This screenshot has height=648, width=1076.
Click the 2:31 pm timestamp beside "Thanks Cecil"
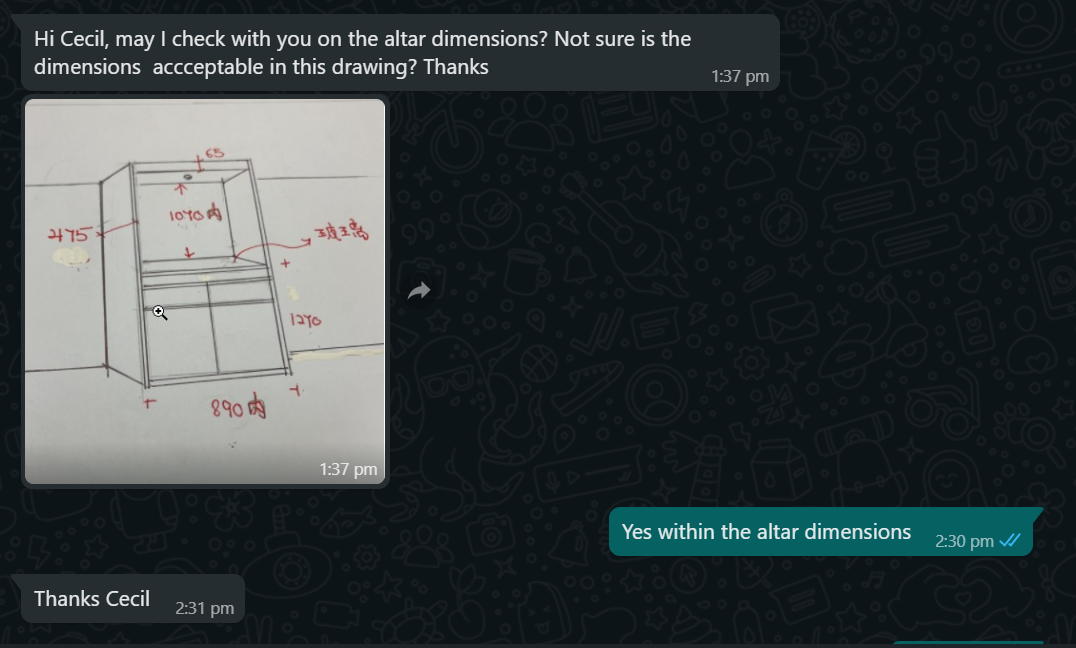pyautogui.click(x=204, y=607)
